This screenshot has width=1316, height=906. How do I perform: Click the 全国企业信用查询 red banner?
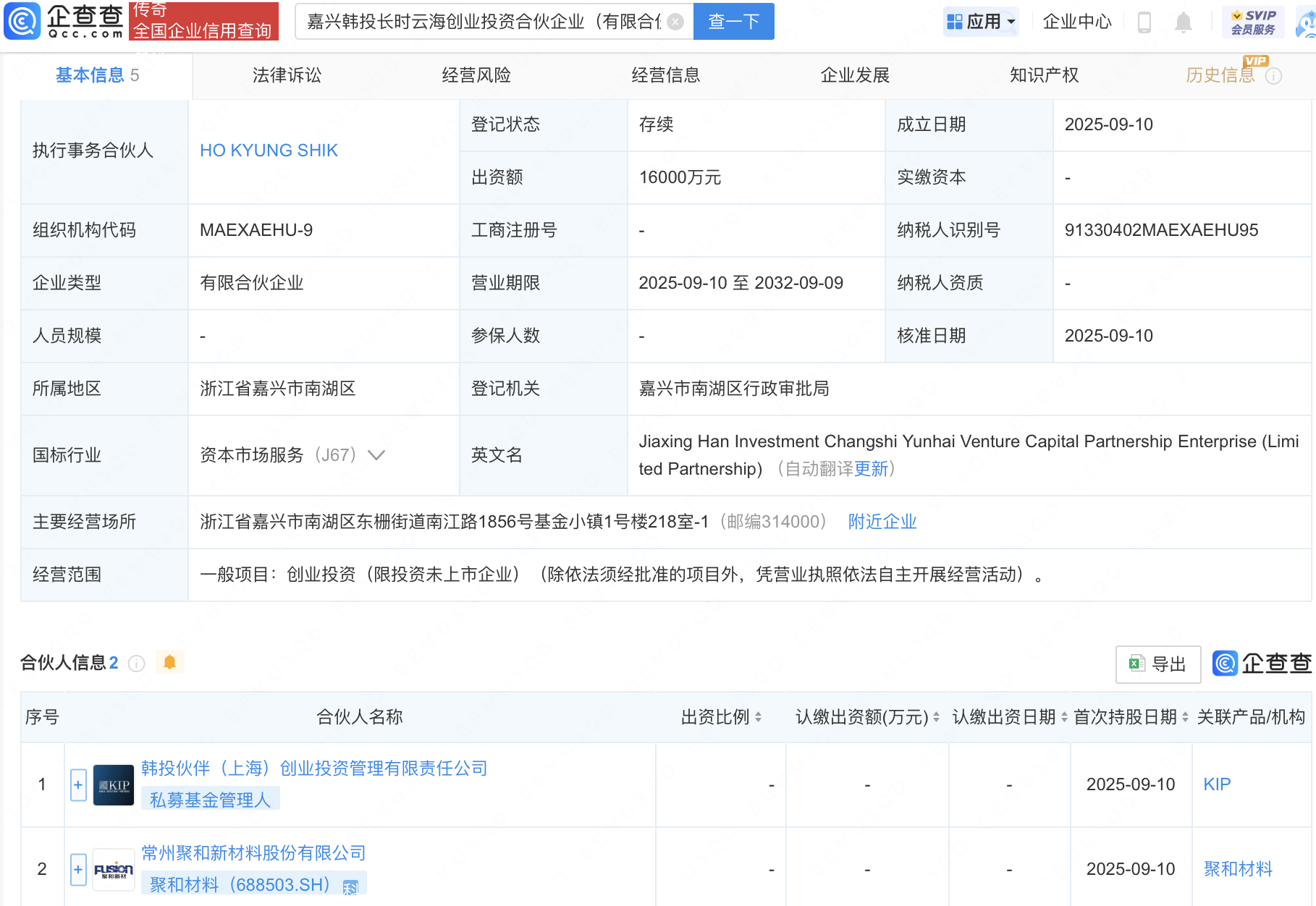(203, 21)
